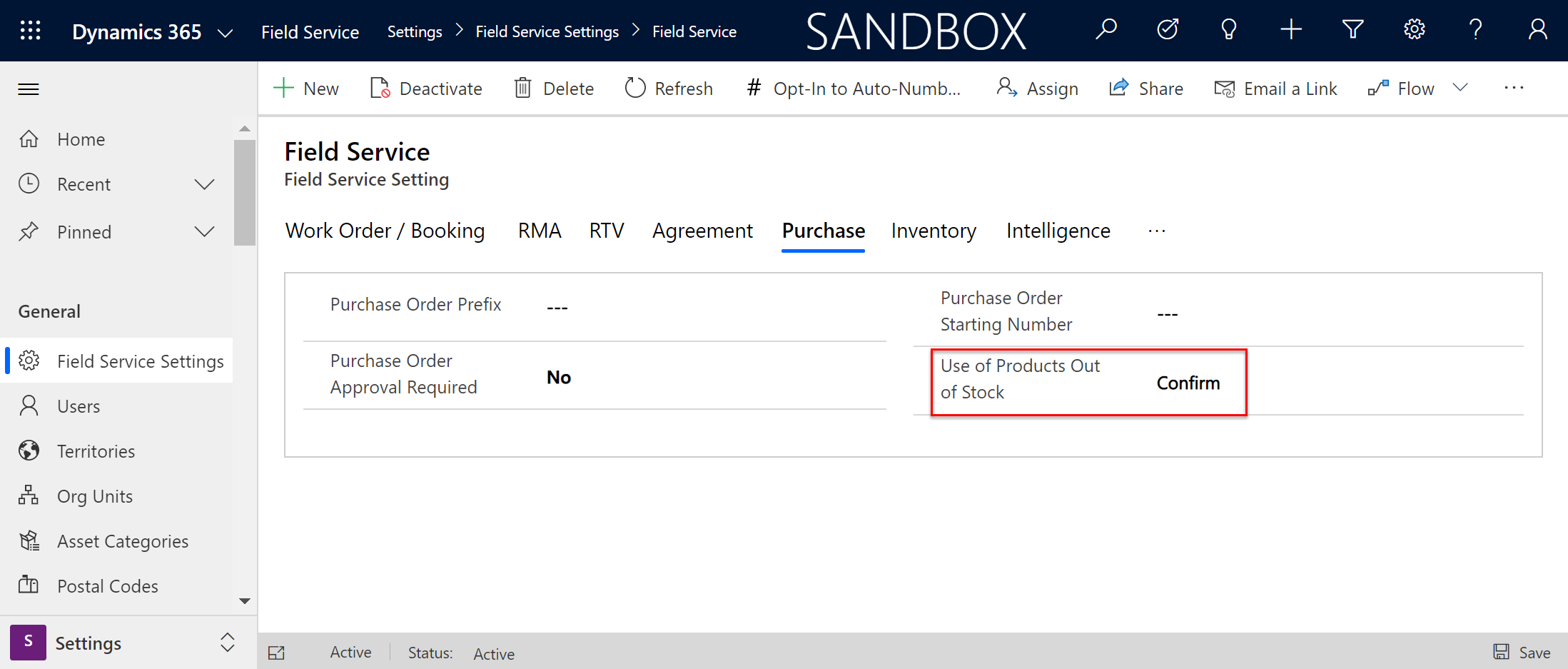Click the Assign command
The image size is (1568, 669).
(x=1037, y=89)
